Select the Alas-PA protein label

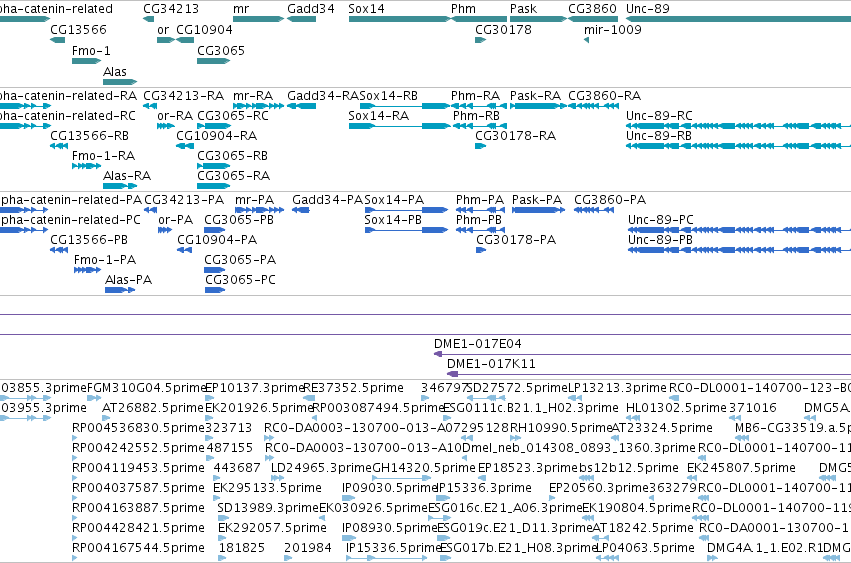(x=129, y=280)
